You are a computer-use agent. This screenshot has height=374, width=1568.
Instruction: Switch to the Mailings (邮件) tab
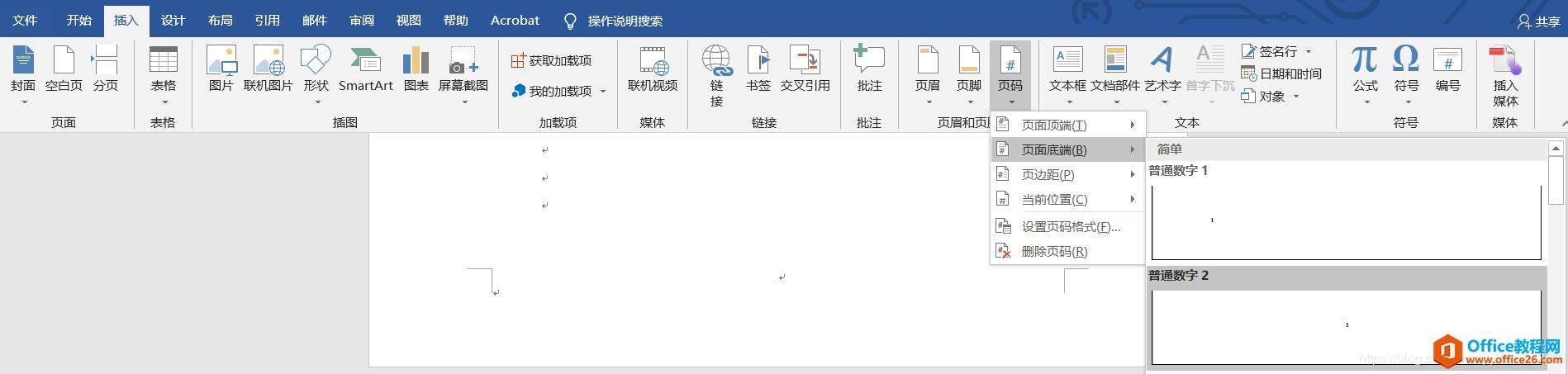(x=315, y=21)
